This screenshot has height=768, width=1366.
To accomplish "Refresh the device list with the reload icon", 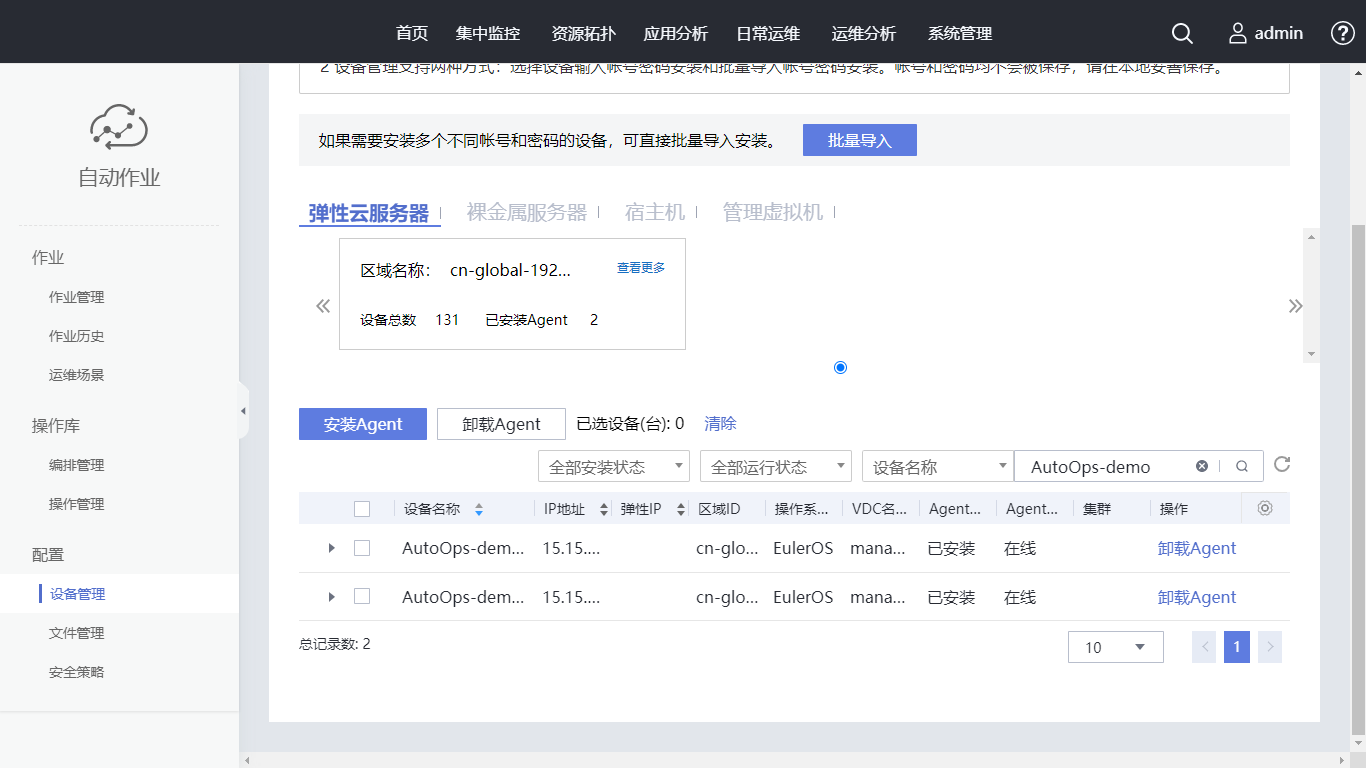I will coord(1282,465).
